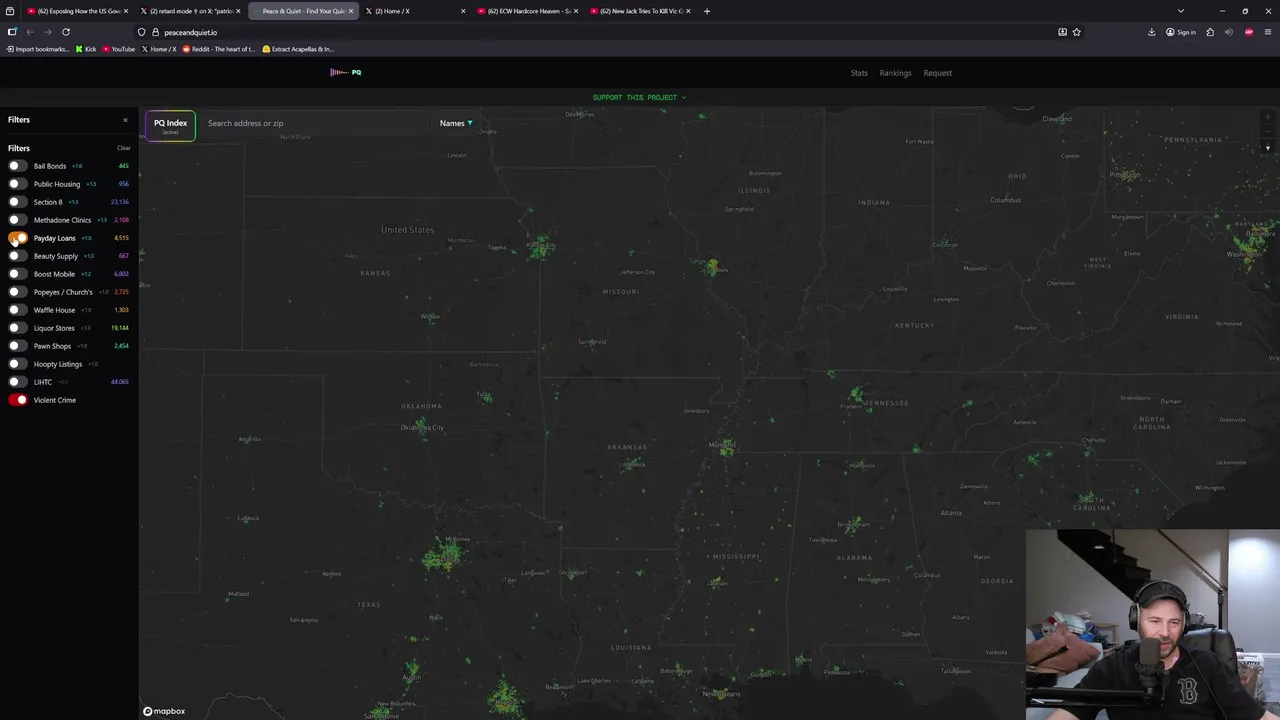This screenshot has height=720, width=1280.
Task: Click the install-site icon beside the star
Action: [x=1062, y=32]
